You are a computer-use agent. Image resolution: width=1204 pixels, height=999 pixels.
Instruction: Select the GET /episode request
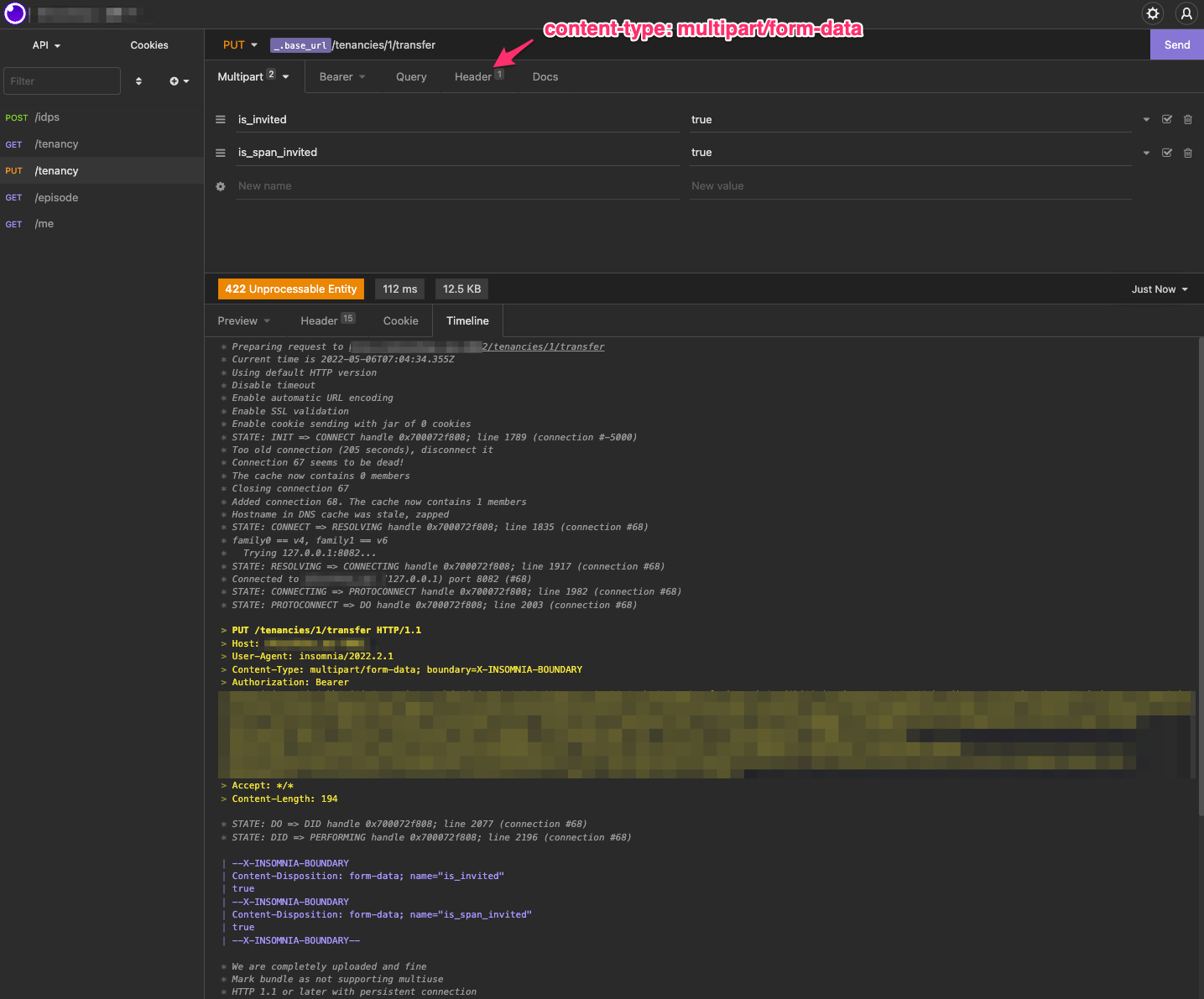pos(102,198)
